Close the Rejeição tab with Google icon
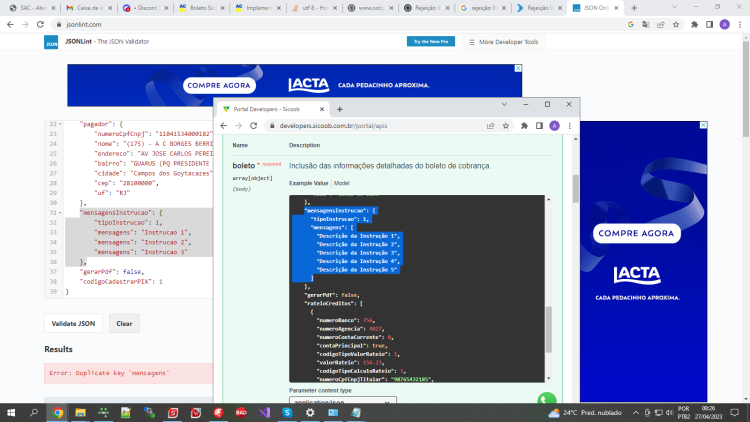 click(504, 8)
